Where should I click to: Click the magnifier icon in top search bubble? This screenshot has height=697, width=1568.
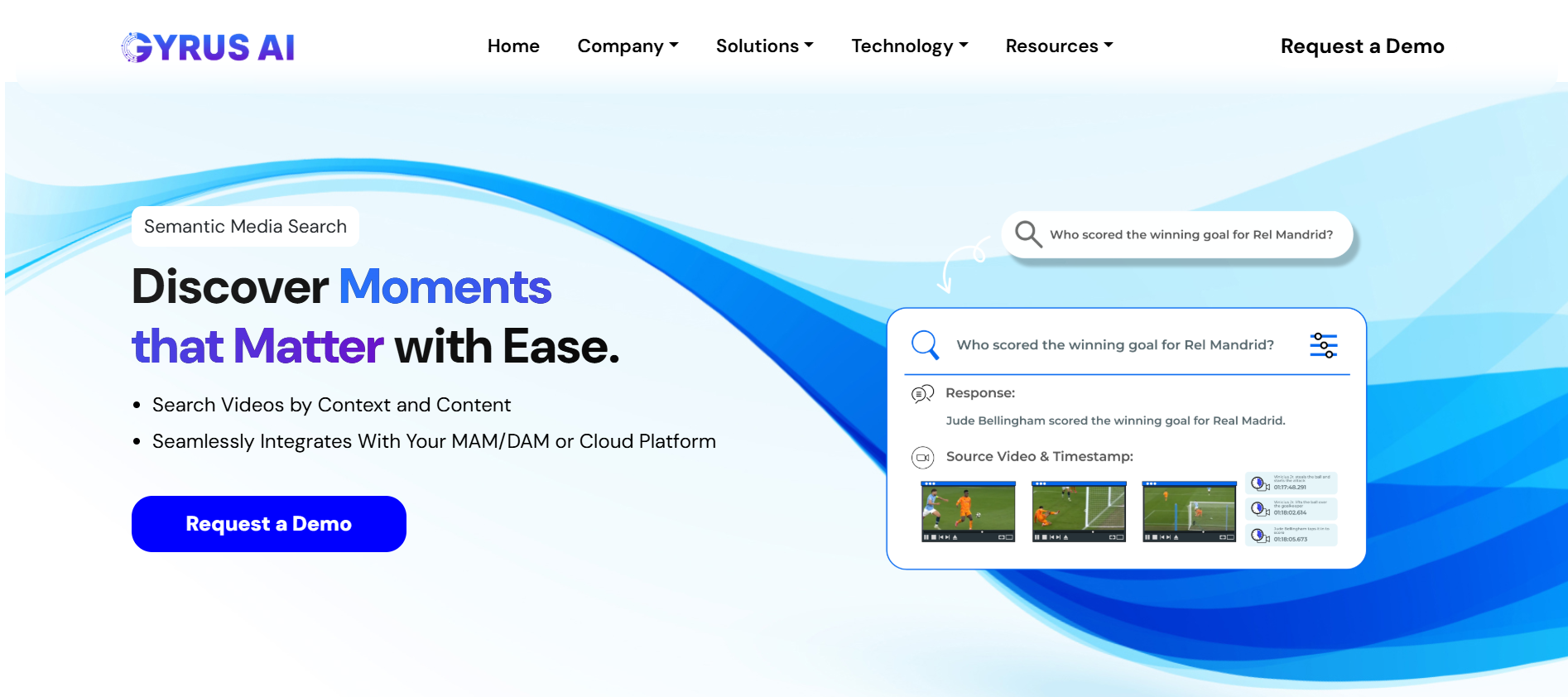[x=1027, y=234]
